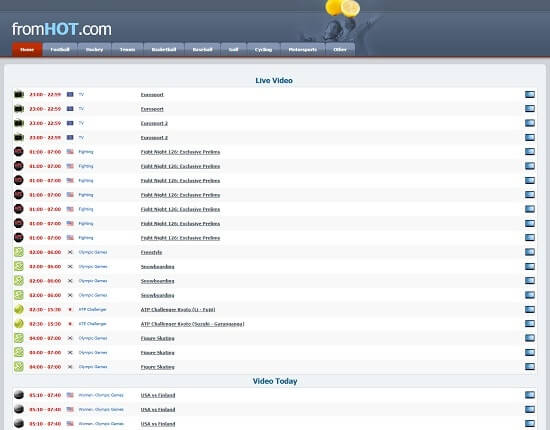
Task: Click Olympic Games category in Freestyle row
Action: [x=93, y=252]
